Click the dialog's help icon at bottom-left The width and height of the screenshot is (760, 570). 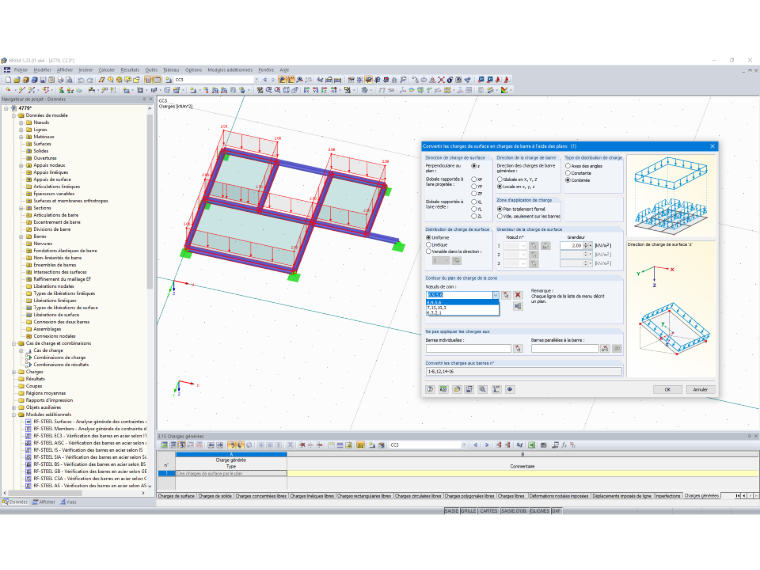pos(430,389)
